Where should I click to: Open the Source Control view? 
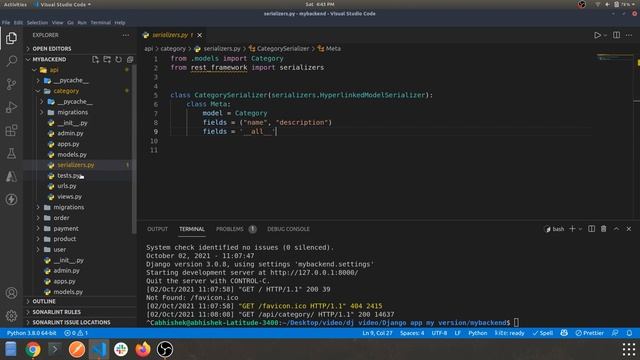click(x=11, y=84)
